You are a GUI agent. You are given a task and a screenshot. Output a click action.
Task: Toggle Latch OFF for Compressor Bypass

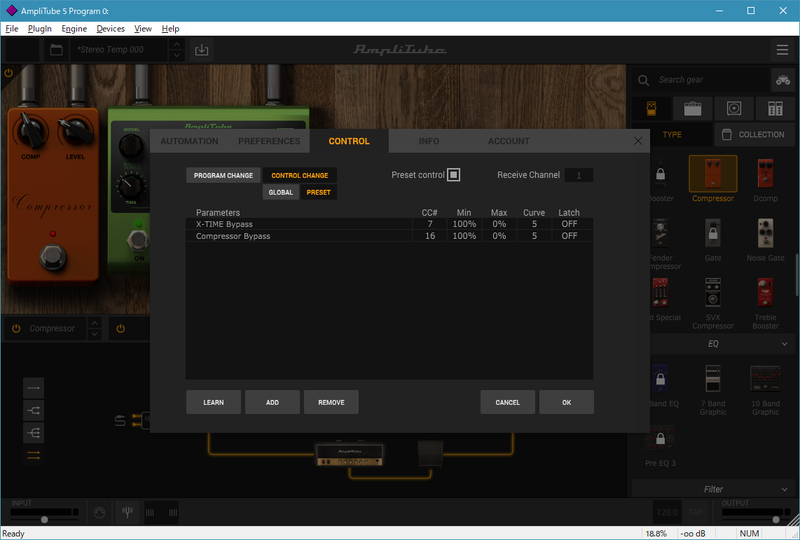click(x=569, y=236)
